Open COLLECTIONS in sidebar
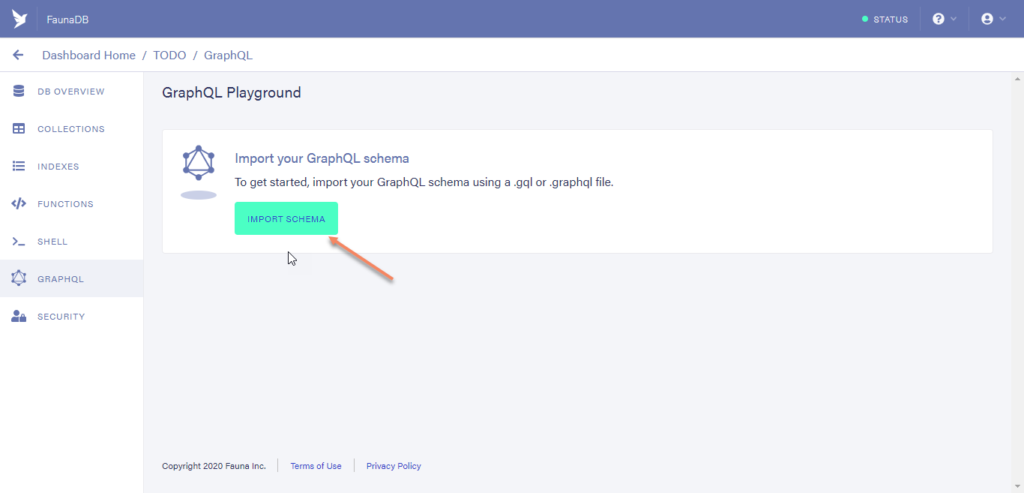The width and height of the screenshot is (1024, 493). point(71,129)
